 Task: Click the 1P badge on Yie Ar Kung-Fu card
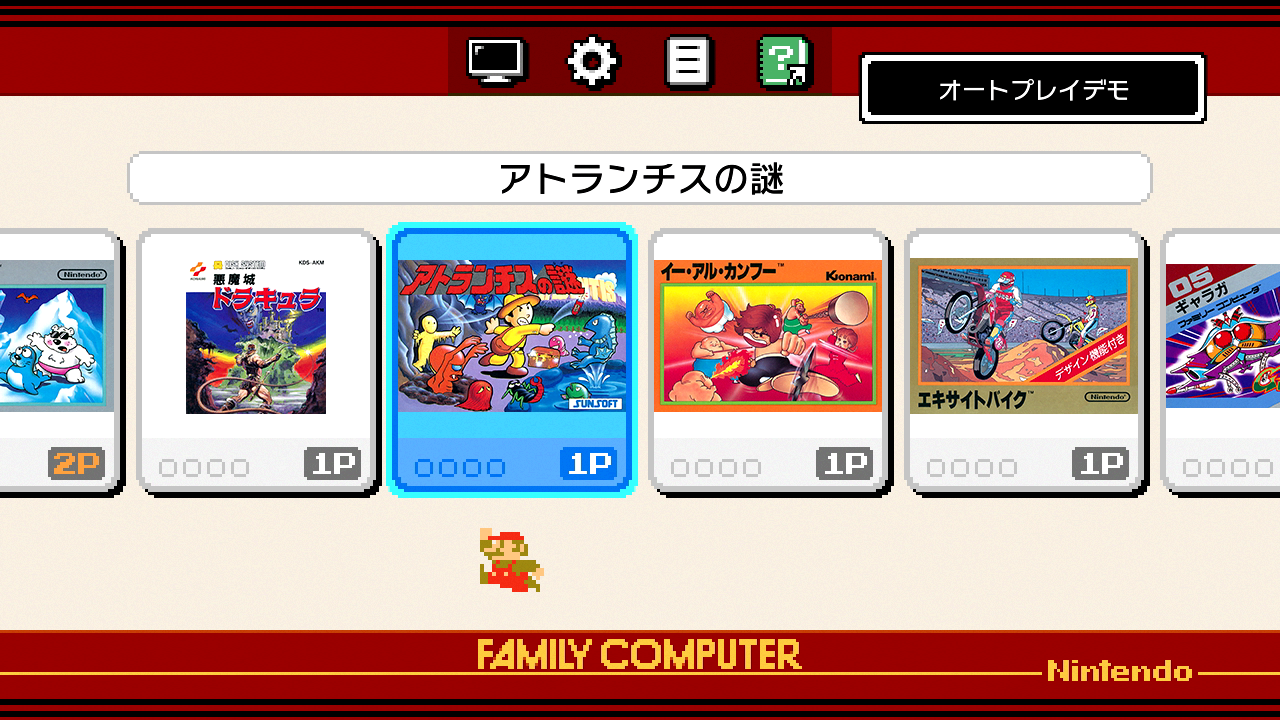(844, 464)
